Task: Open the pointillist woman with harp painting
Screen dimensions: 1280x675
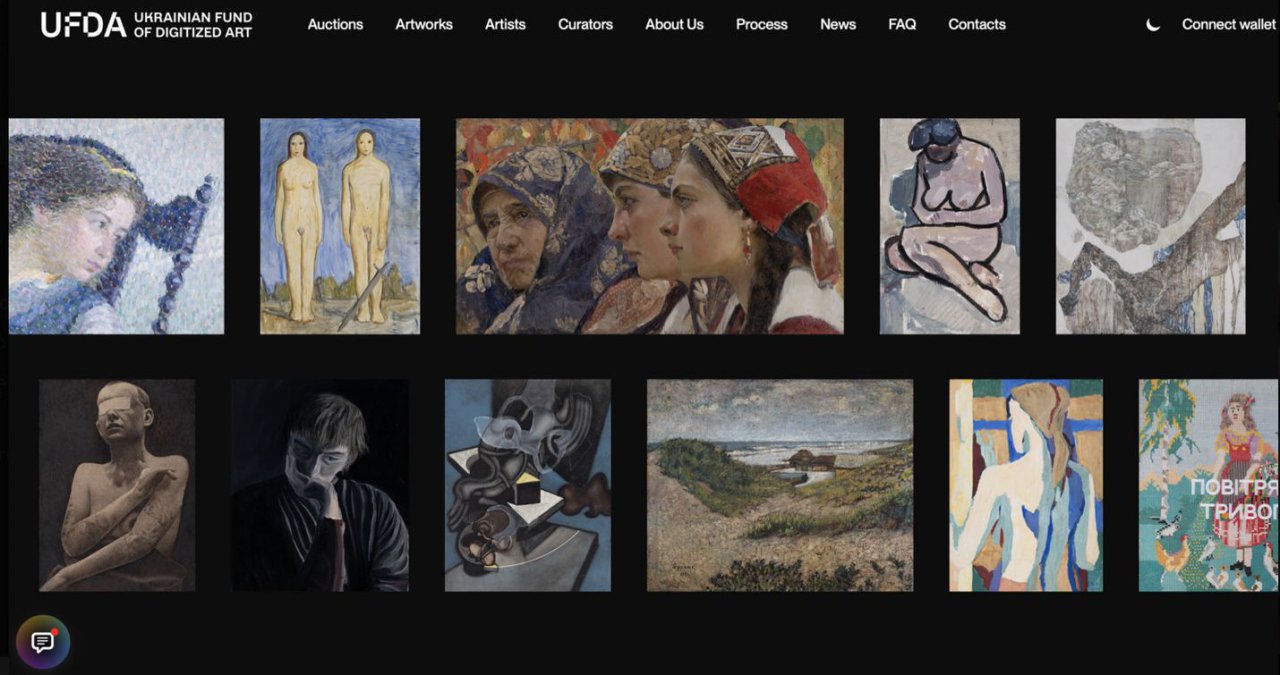Action: (116, 226)
